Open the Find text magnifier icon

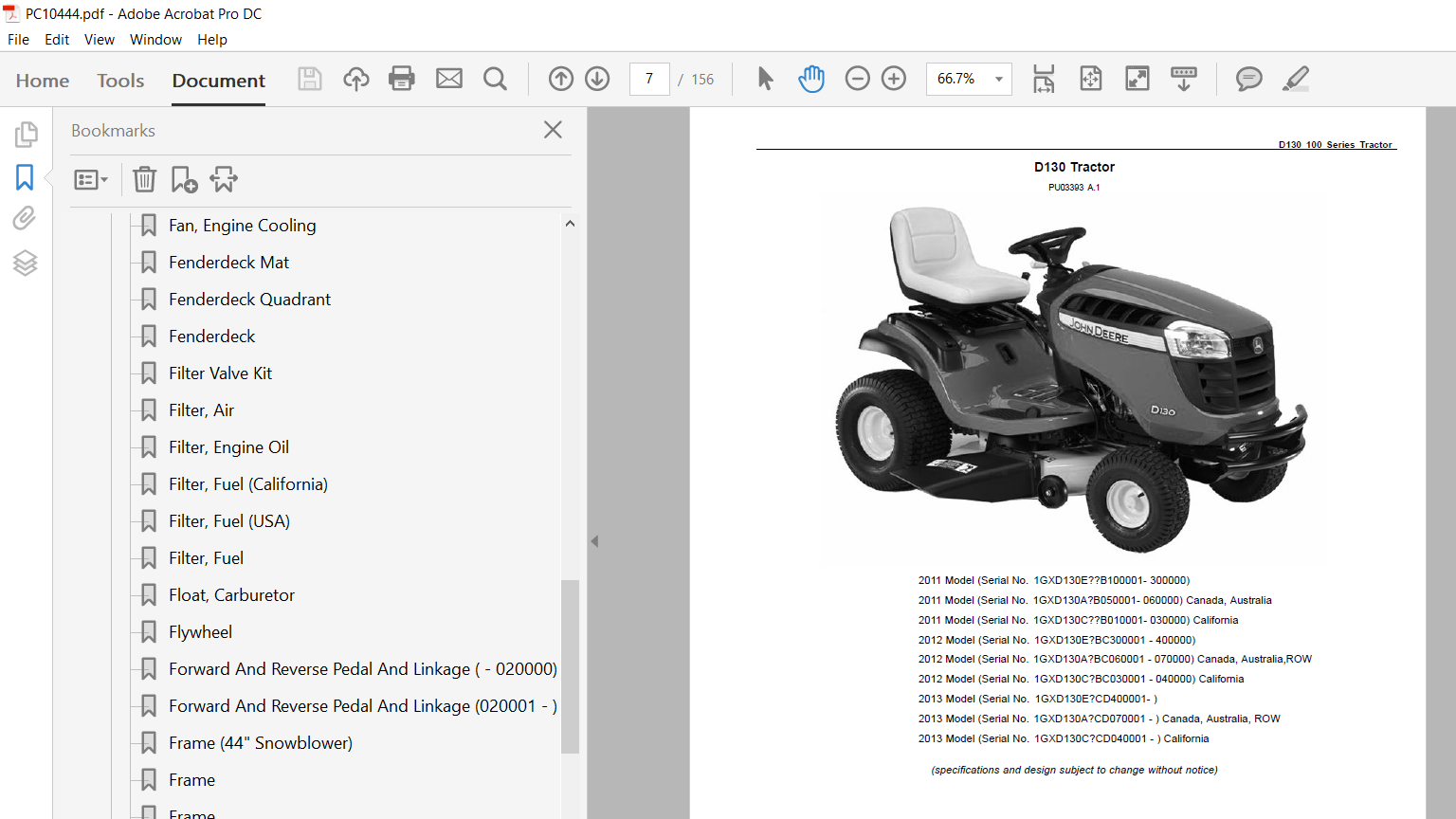coord(495,79)
